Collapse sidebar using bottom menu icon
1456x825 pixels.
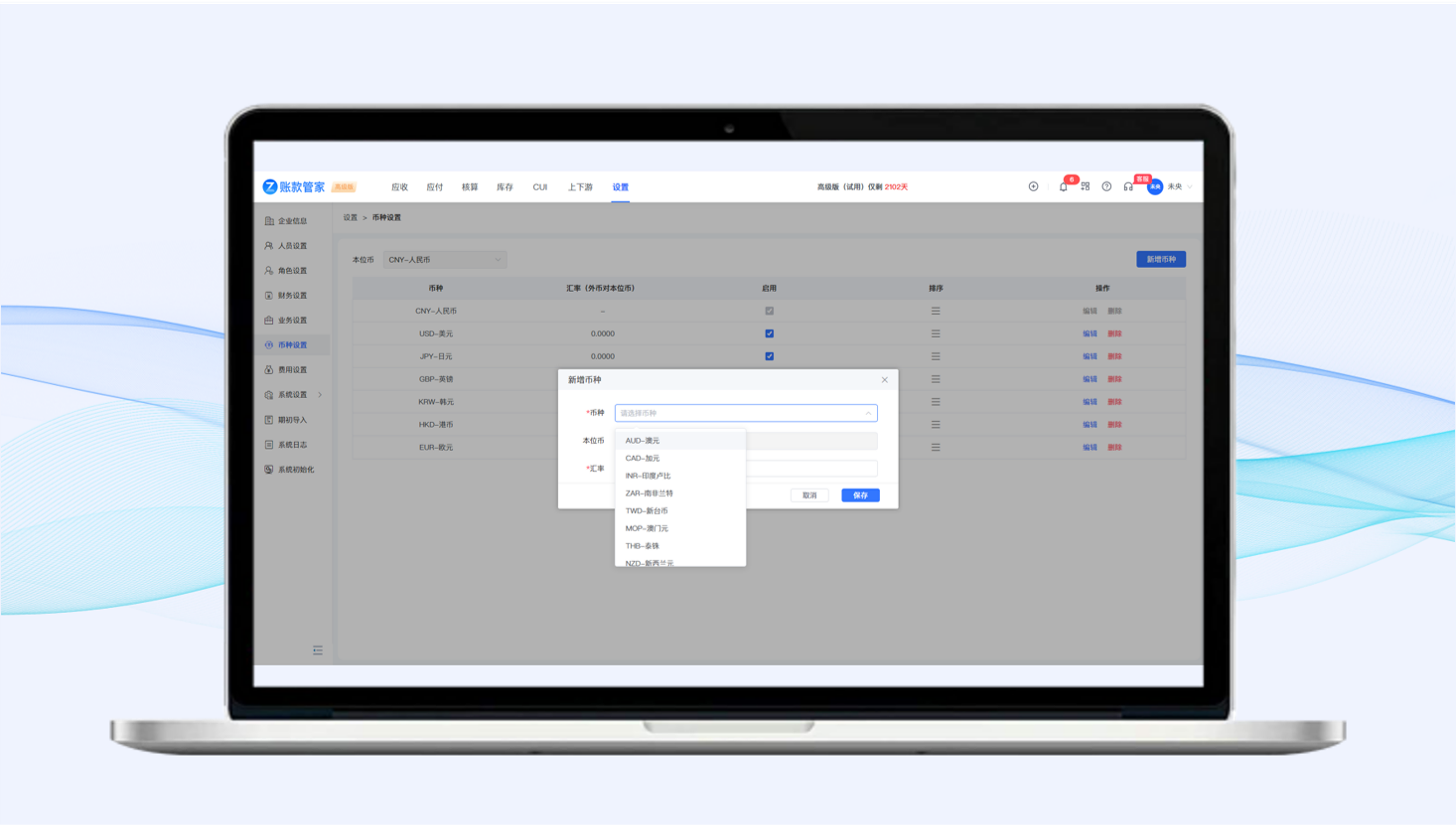point(318,650)
